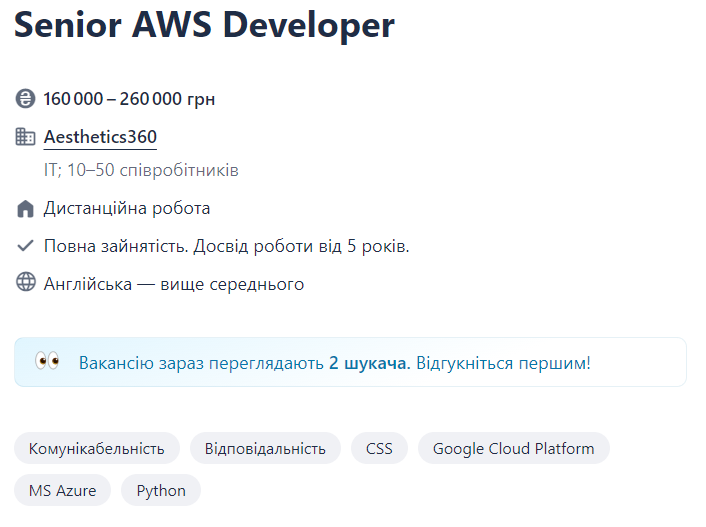The height and width of the screenshot is (527, 706).
Task: Click the home icon for remote work
Action: 26,209
